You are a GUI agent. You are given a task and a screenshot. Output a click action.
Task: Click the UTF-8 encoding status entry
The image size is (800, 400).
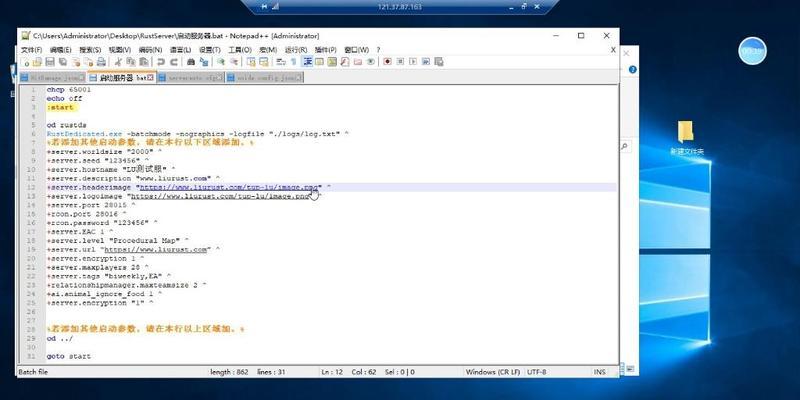pos(536,372)
